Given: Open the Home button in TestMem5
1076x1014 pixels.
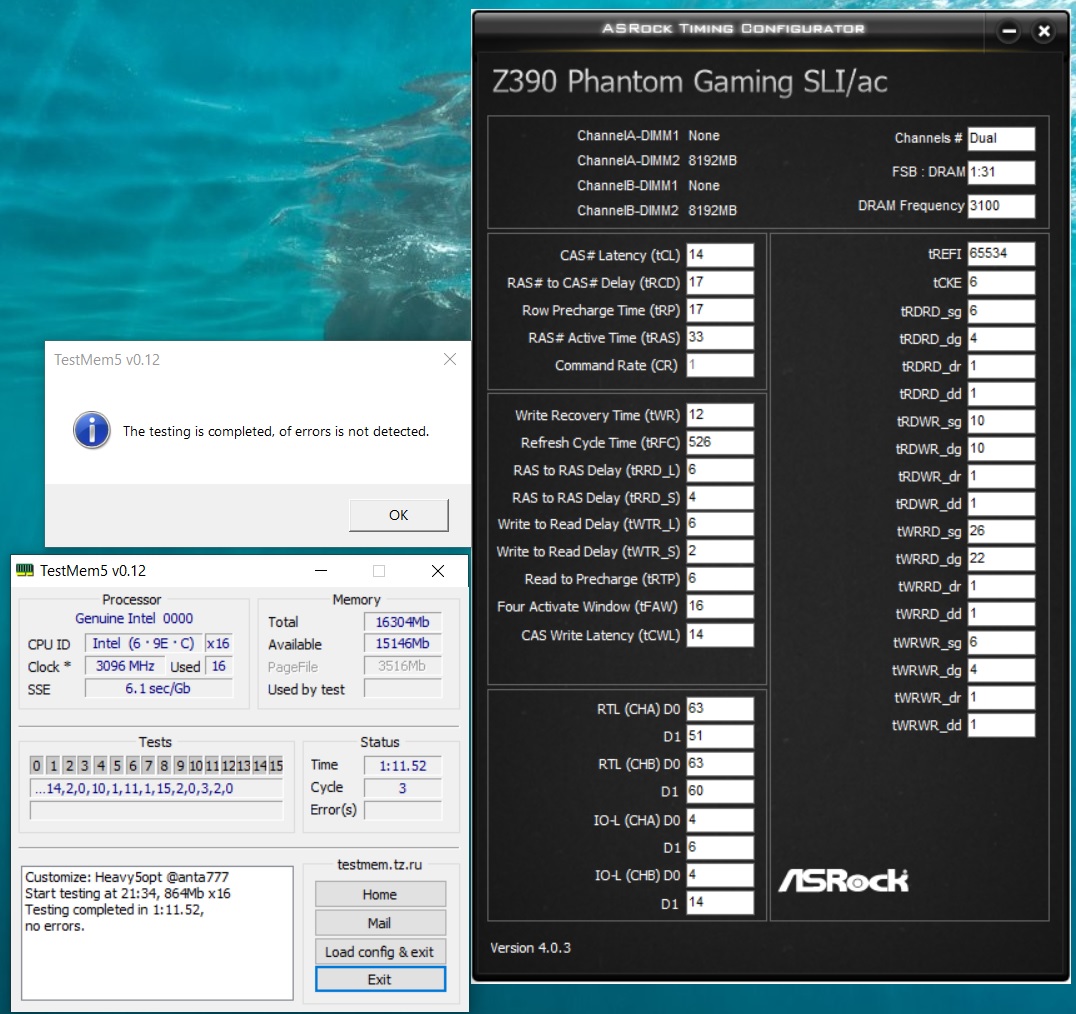Looking at the screenshot, I should pyautogui.click(x=380, y=894).
